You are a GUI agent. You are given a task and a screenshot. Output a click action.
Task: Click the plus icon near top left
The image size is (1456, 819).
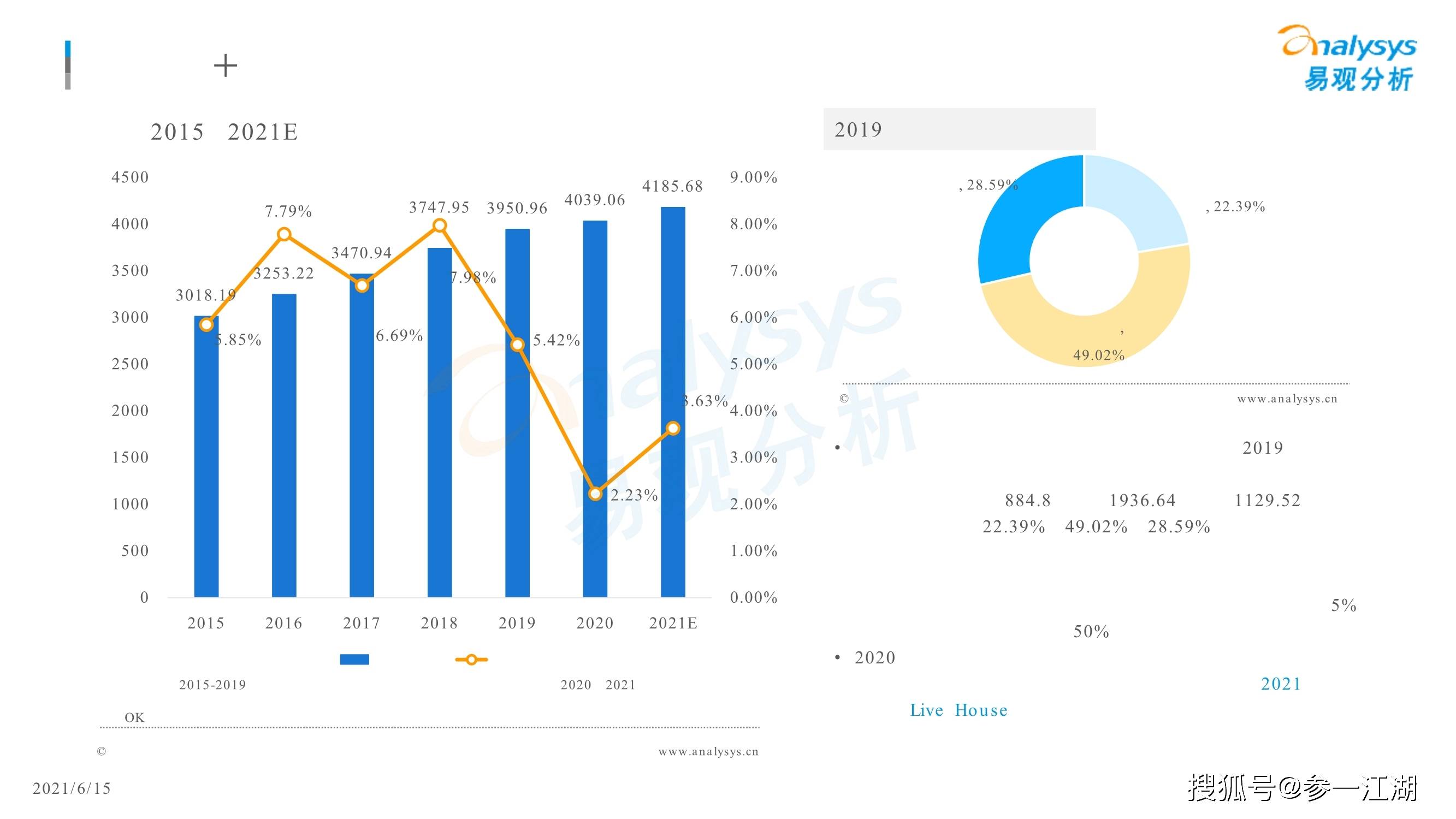tap(224, 65)
